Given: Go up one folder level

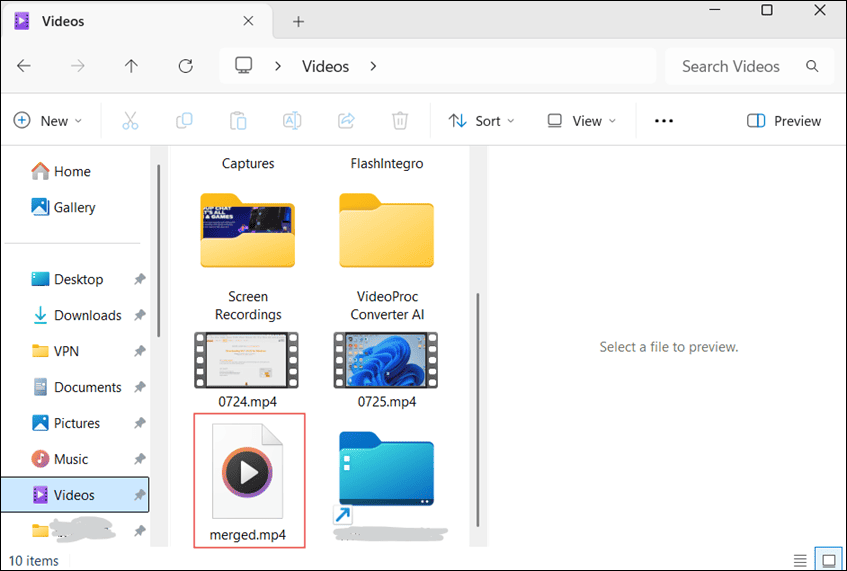Looking at the screenshot, I should tap(131, 66).
